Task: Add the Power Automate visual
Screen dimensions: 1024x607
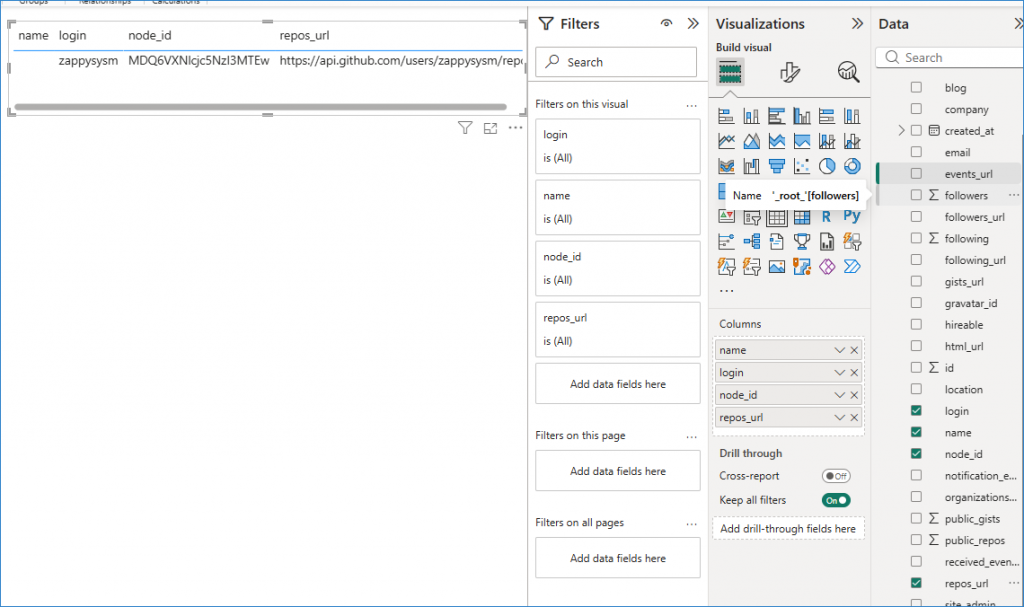Action: (852, 267)
